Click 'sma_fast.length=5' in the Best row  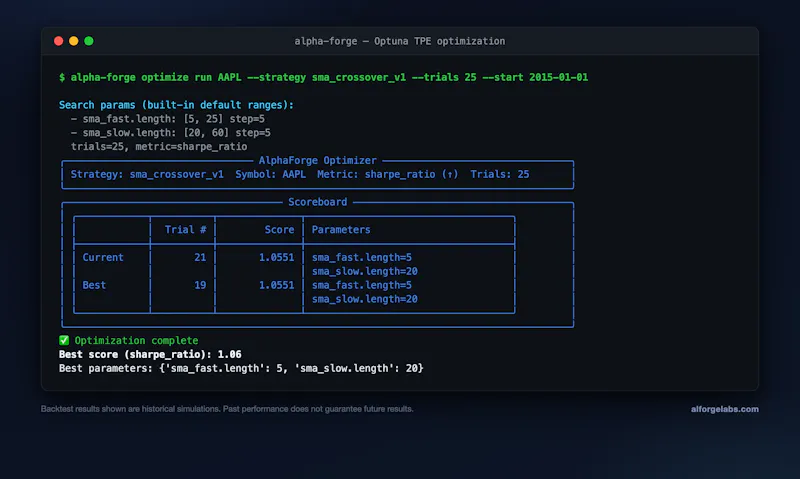point(362,285)
